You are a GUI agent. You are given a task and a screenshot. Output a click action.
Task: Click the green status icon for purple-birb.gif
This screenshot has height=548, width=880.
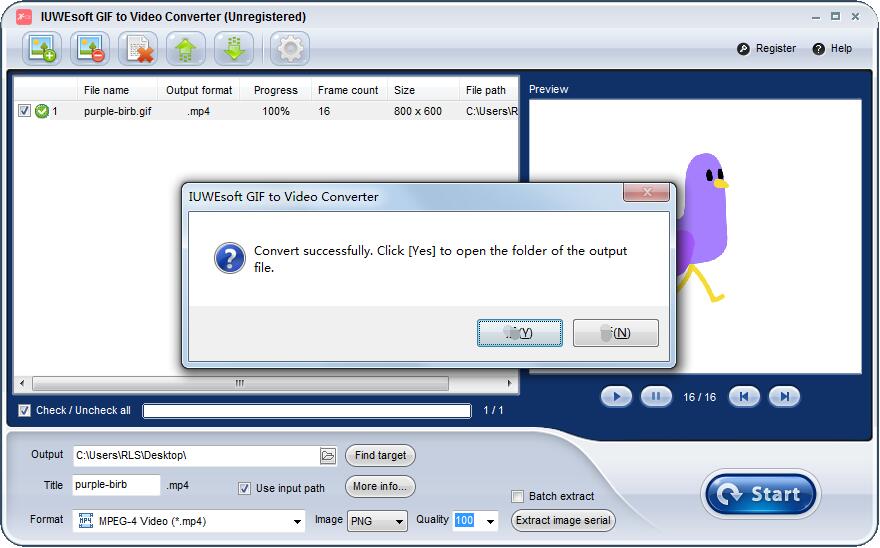point(42,111)
